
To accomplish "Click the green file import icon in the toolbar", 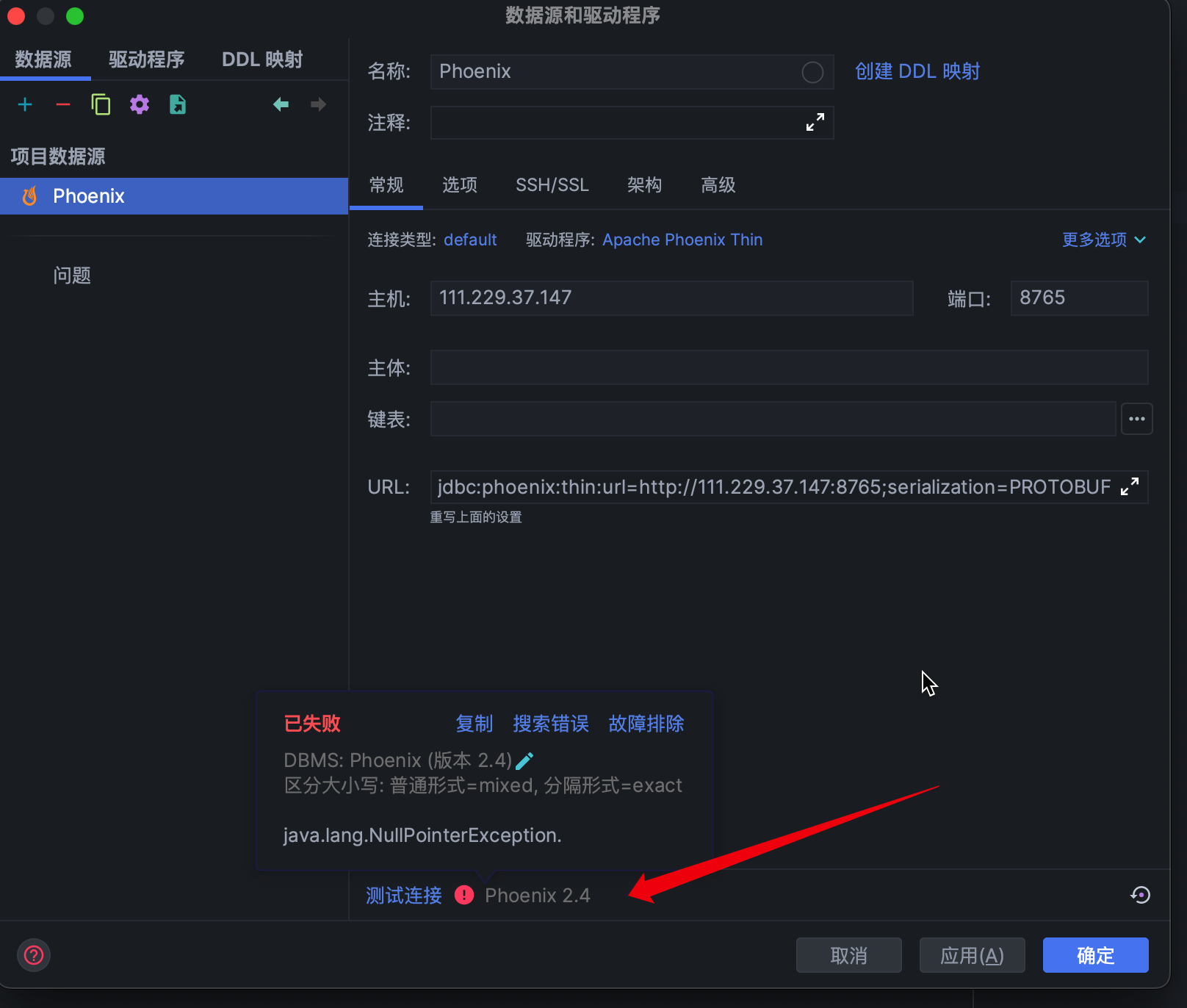I will point(178,104).
